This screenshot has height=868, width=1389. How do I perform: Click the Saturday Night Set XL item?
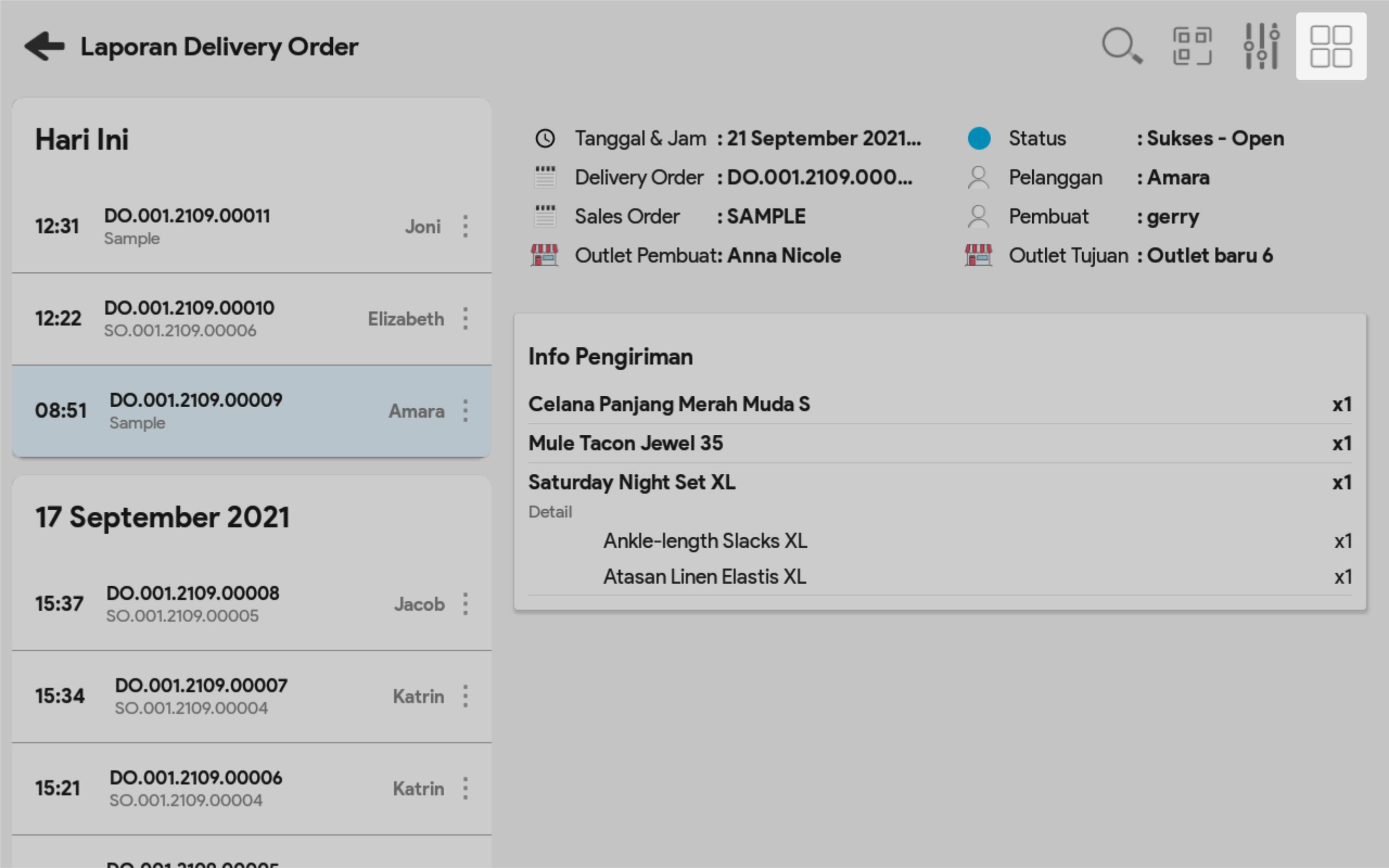[632, 482]
